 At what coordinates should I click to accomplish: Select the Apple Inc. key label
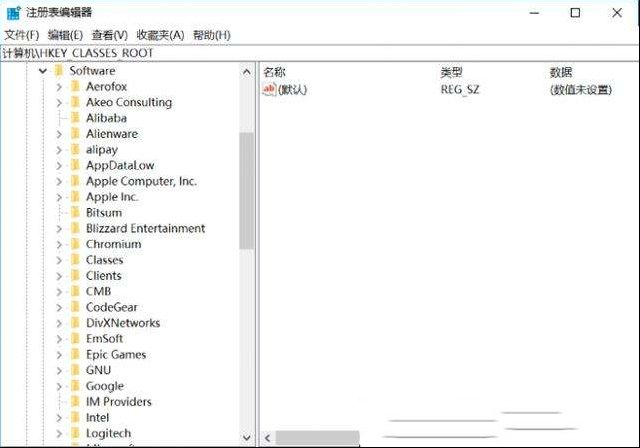[112, 197]
